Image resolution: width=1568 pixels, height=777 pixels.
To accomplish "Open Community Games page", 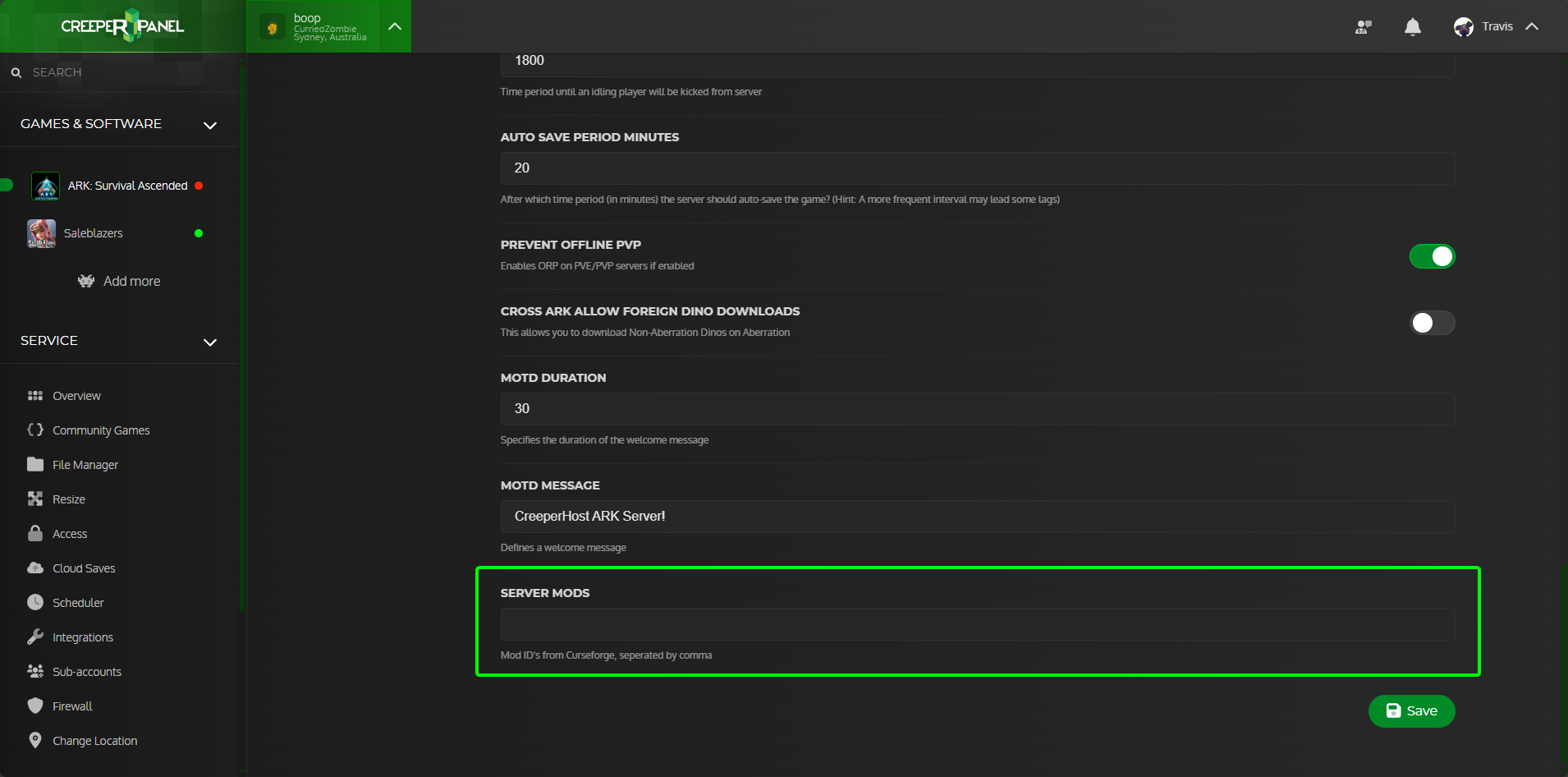I will (101, 430).
